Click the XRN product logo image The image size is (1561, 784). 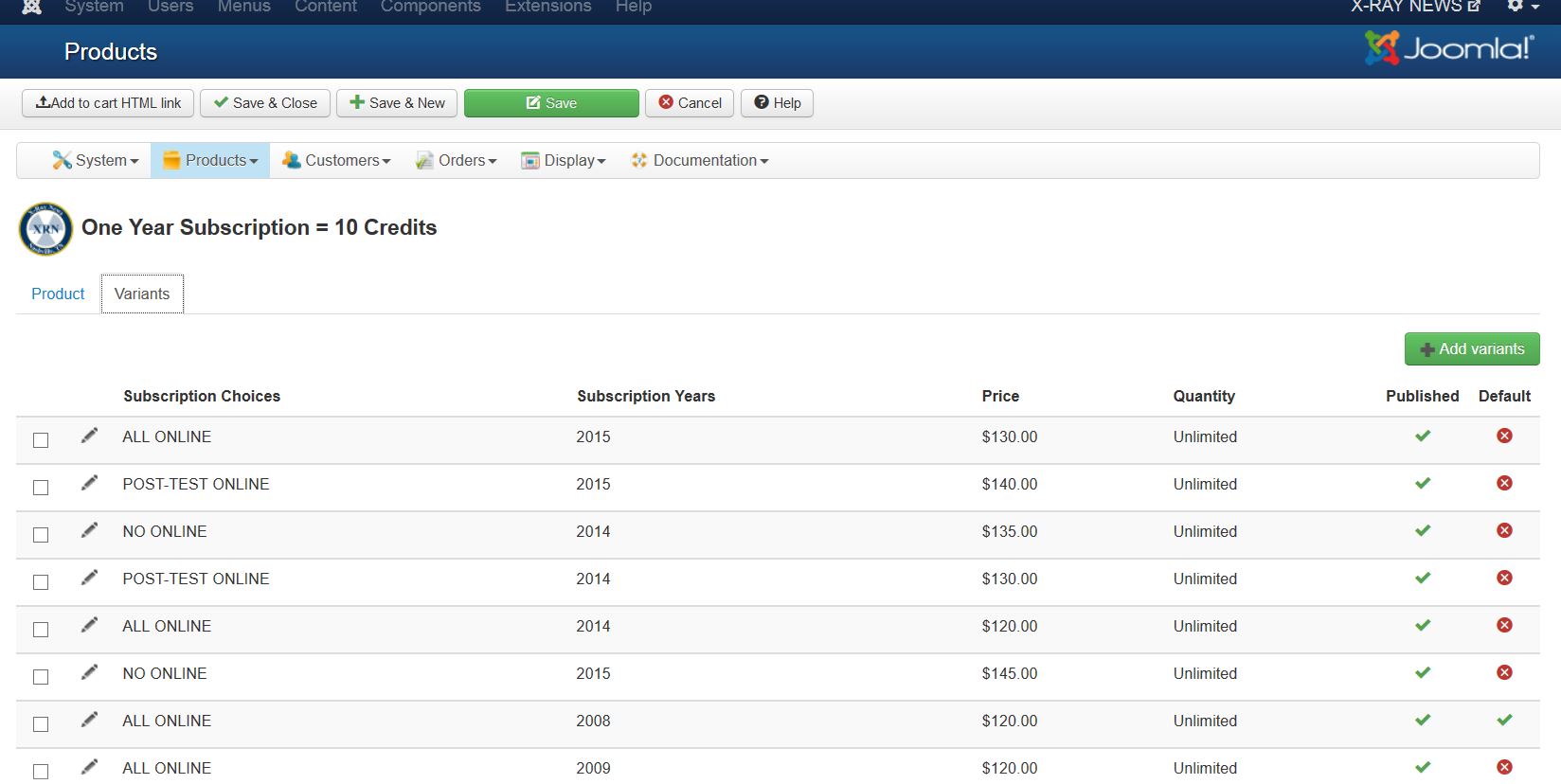coord(45,229)
